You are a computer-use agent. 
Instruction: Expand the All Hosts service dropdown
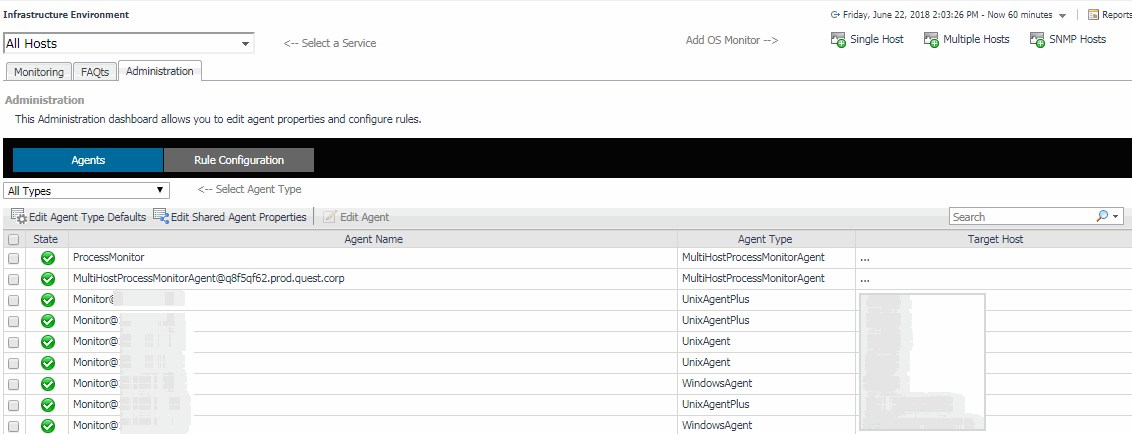coord(245,44)
